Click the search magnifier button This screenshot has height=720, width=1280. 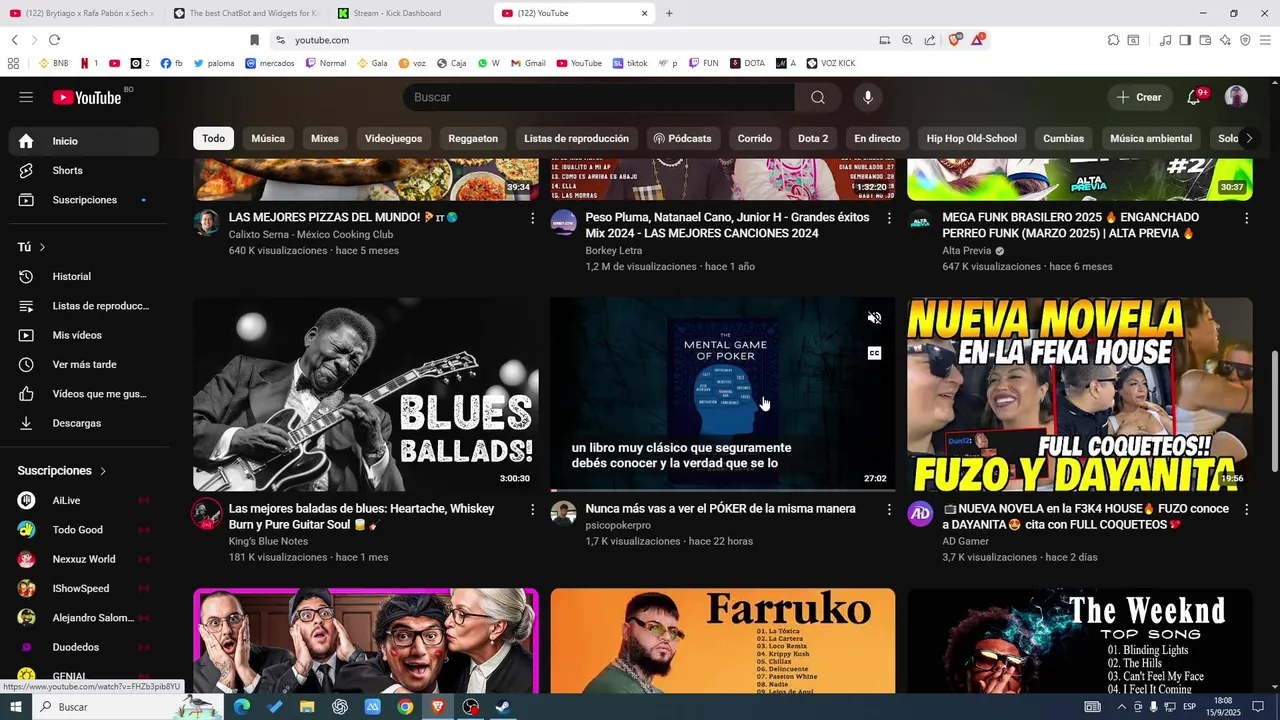818,97
